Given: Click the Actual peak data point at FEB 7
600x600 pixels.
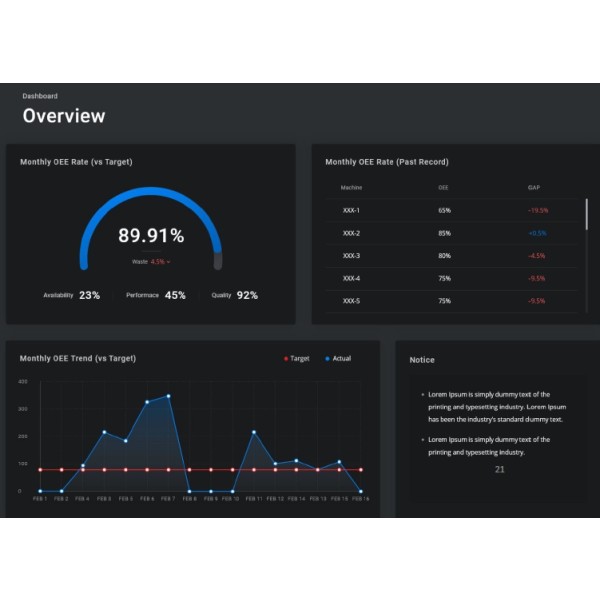Looking at the screenshot, I should (168, 396).
